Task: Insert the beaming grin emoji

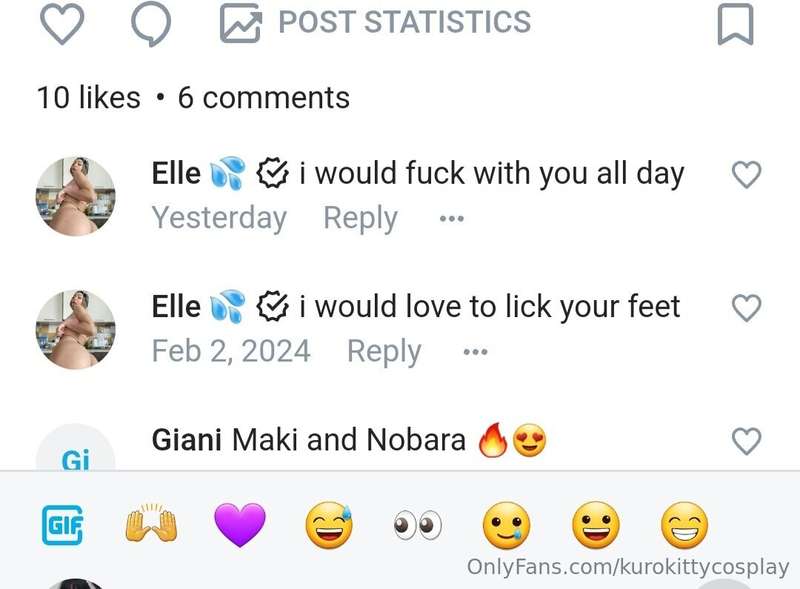Action: coord(685,525)
